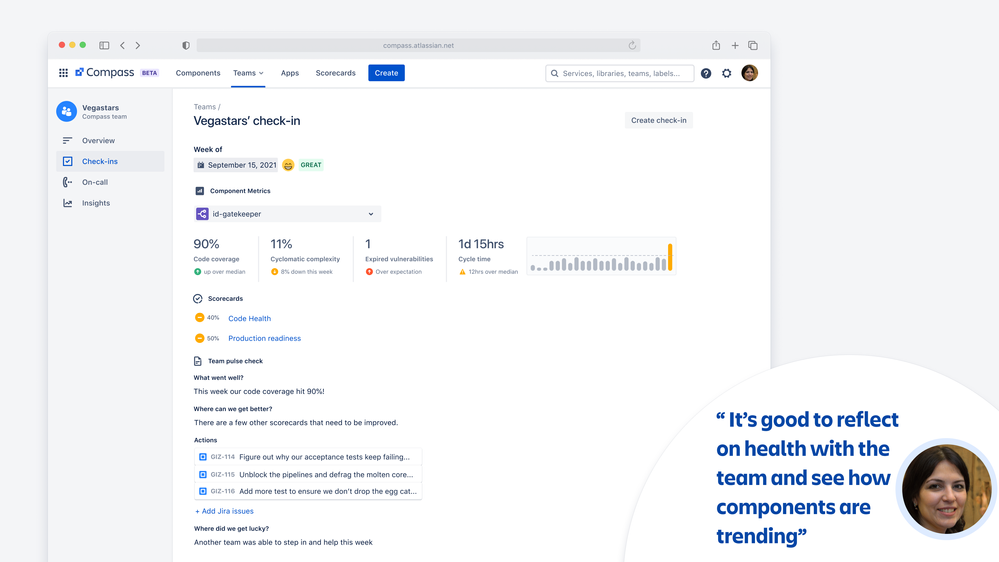
Task: Open the Code Health scorecard link
Action: (x=250, y=319)
